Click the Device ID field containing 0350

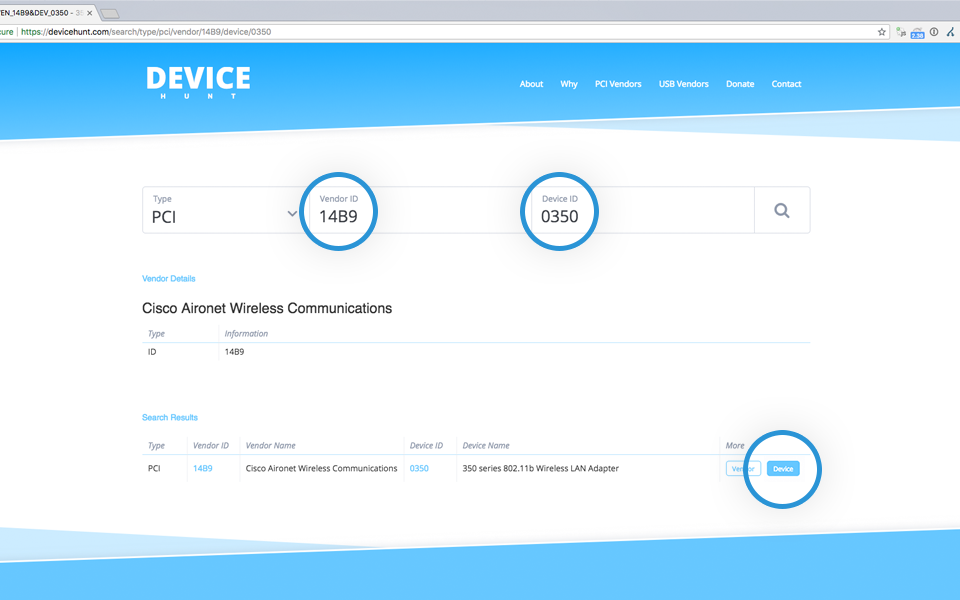click(x=642, y=210)
